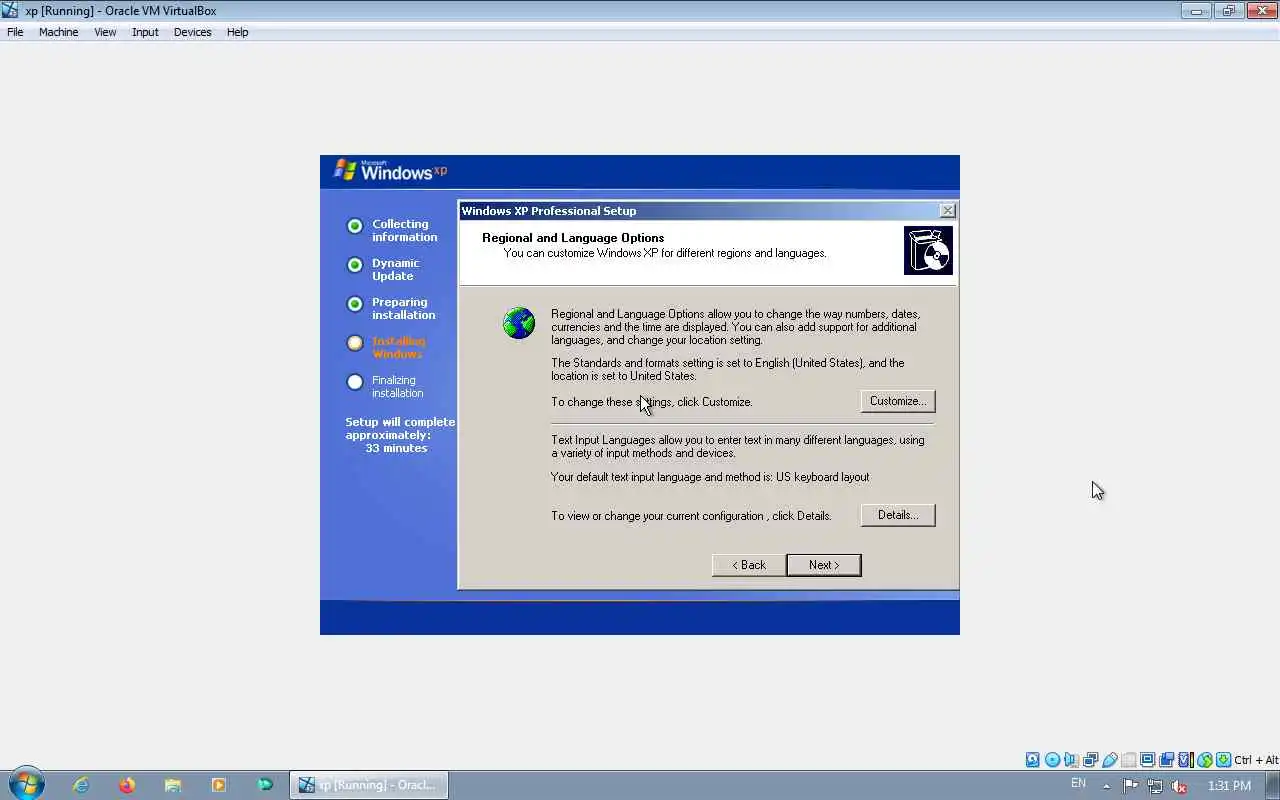1280x800 pixels.
Task: Click the Collecting information step
Action: [404, 230]
